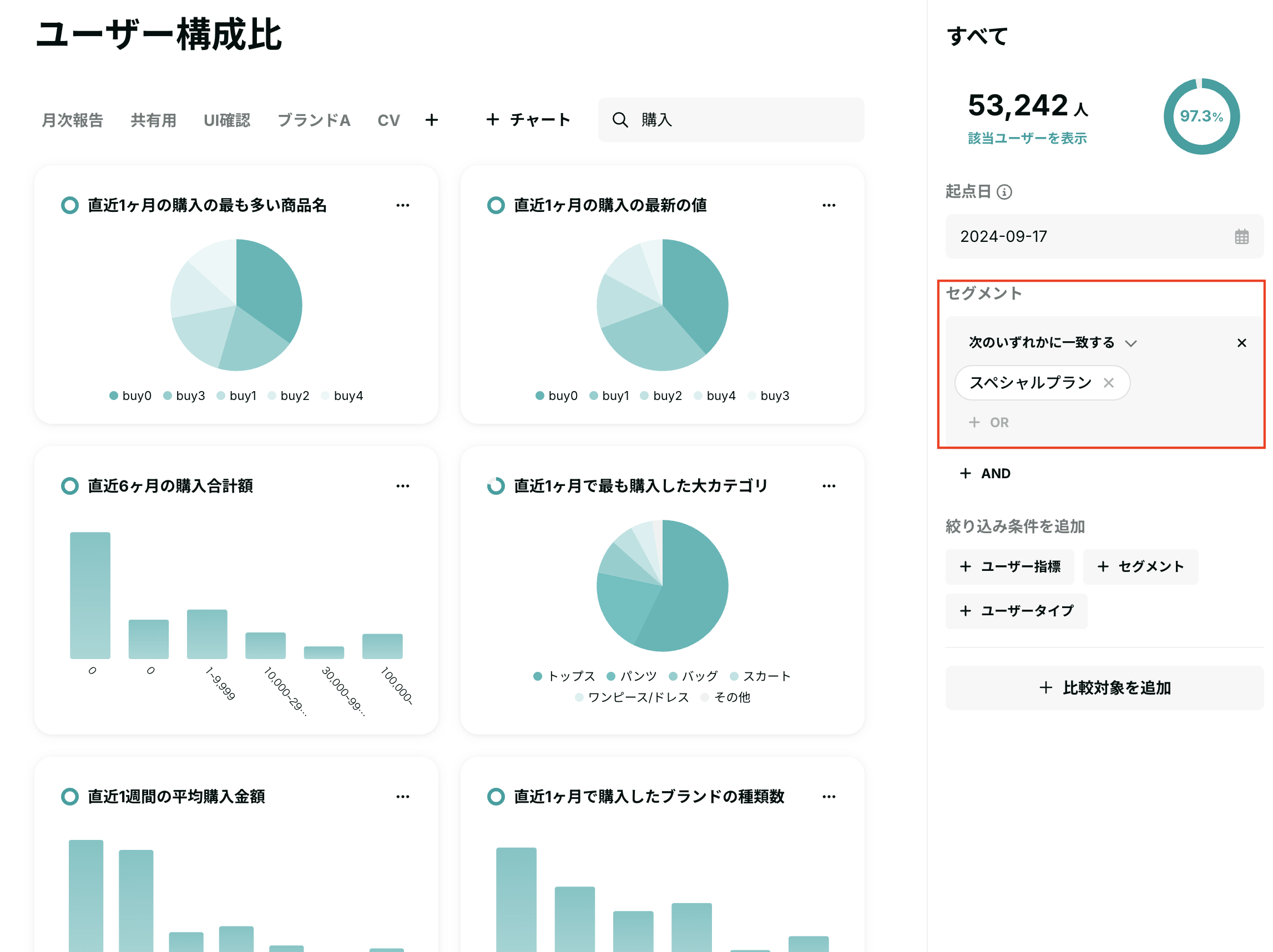Toggle buy1 legend in 最新の値 chart

(609, 396)
